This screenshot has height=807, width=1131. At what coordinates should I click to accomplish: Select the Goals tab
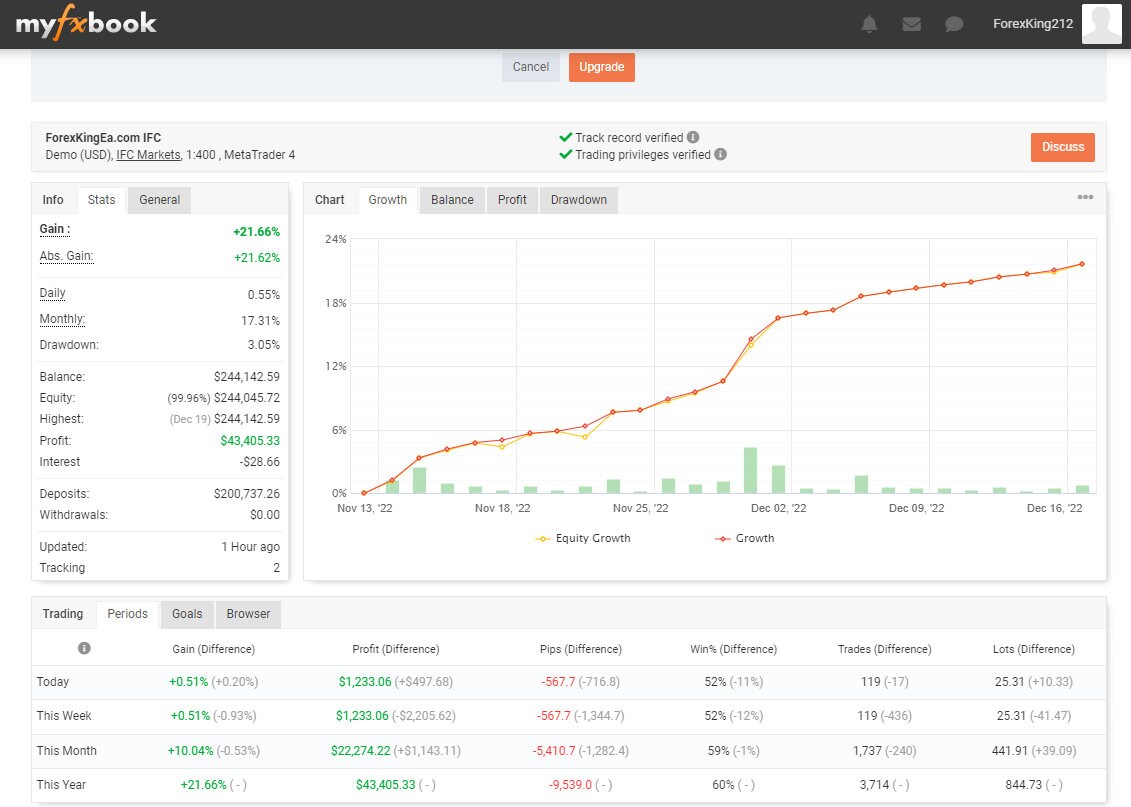click(x=186, y=614)
